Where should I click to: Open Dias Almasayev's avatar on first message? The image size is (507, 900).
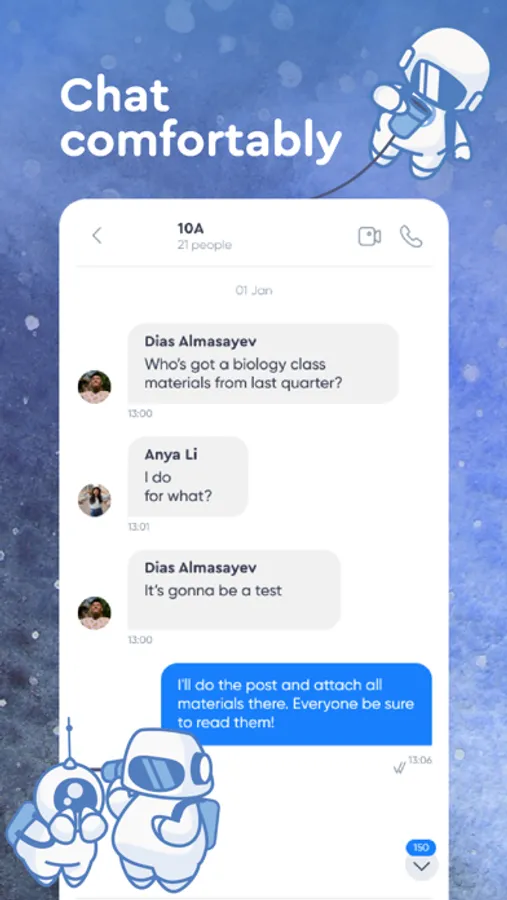tap(94, 386)
